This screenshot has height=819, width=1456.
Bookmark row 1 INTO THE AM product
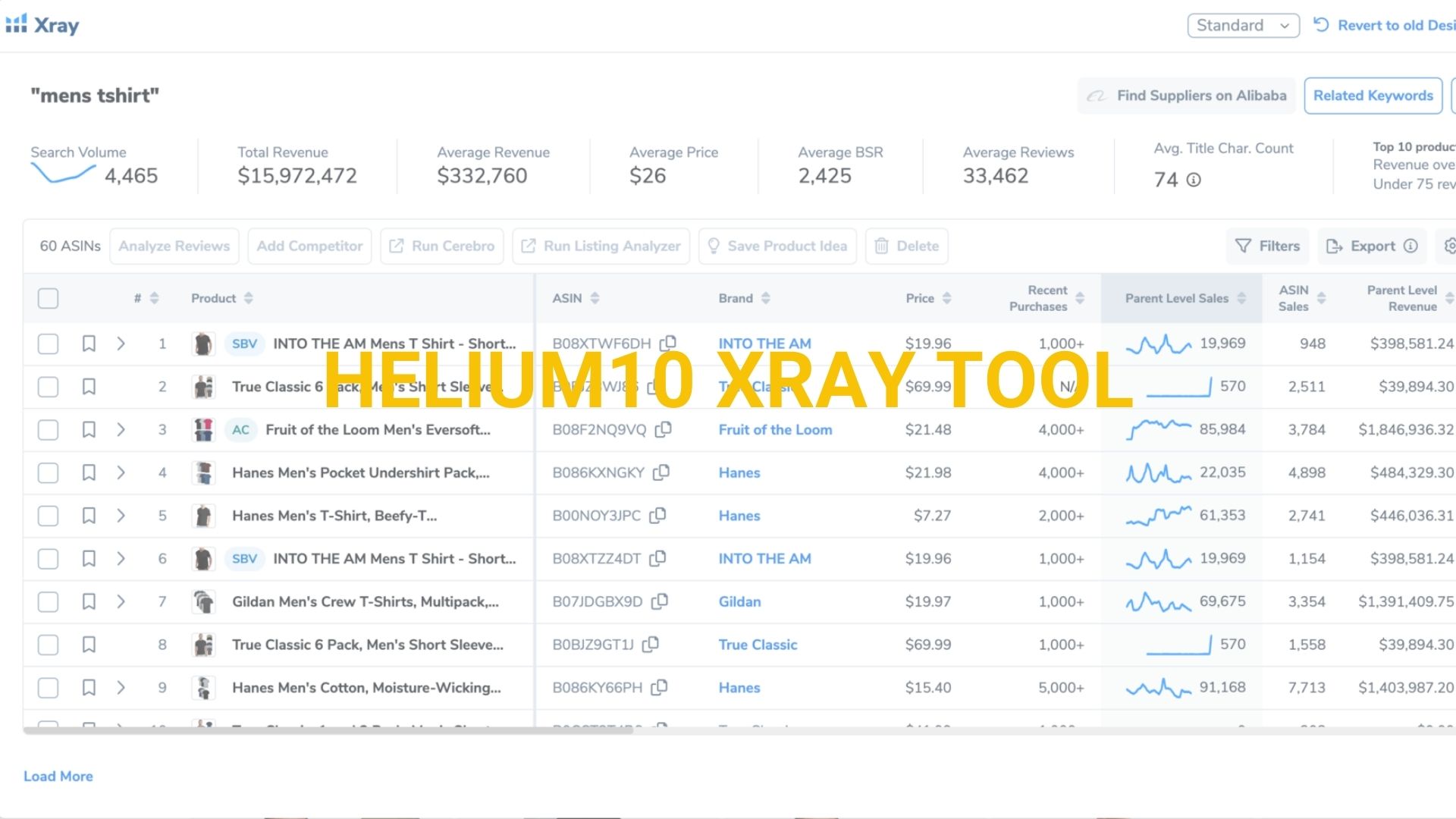[89, 344]
